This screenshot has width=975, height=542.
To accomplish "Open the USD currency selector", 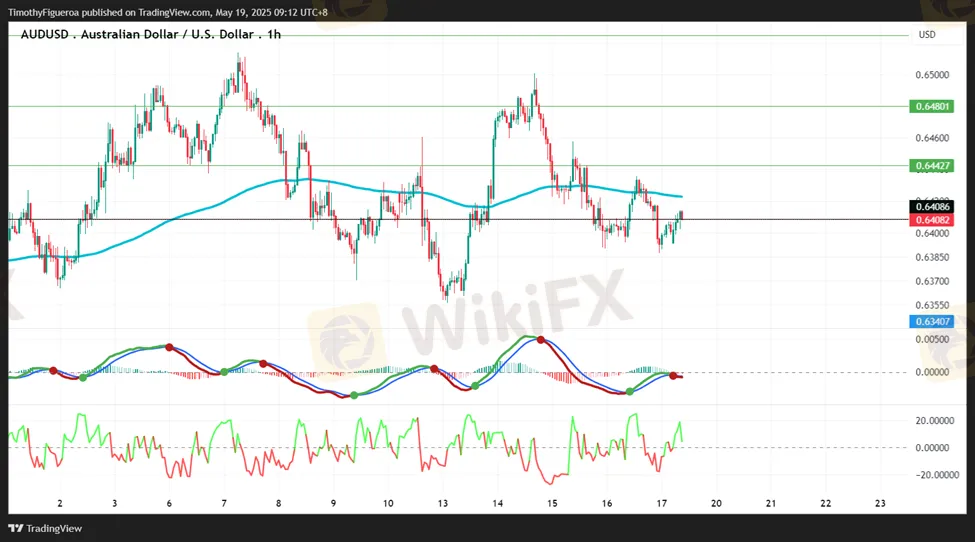I will 926,35.
